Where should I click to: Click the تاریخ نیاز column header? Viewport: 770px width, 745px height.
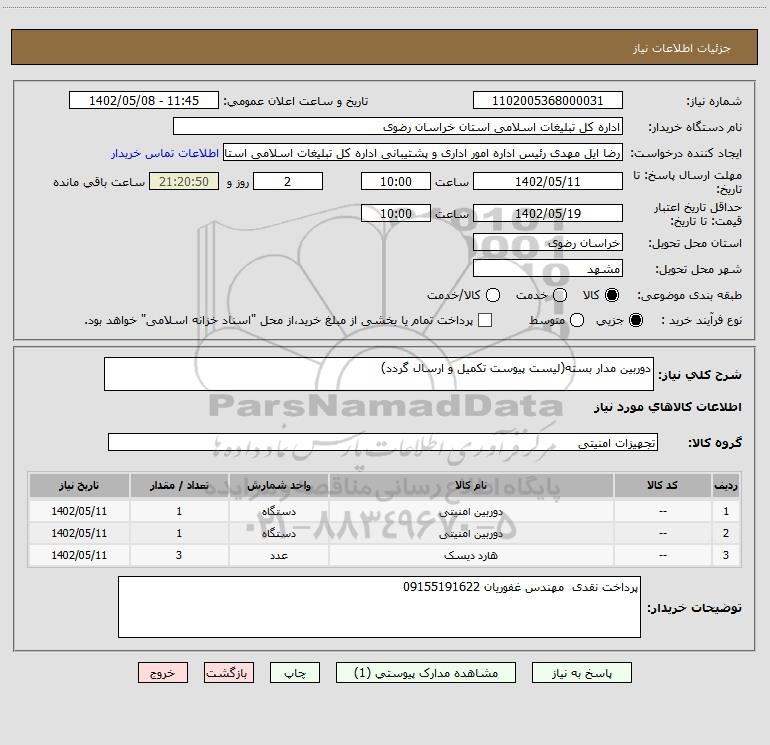pos(79,486)
